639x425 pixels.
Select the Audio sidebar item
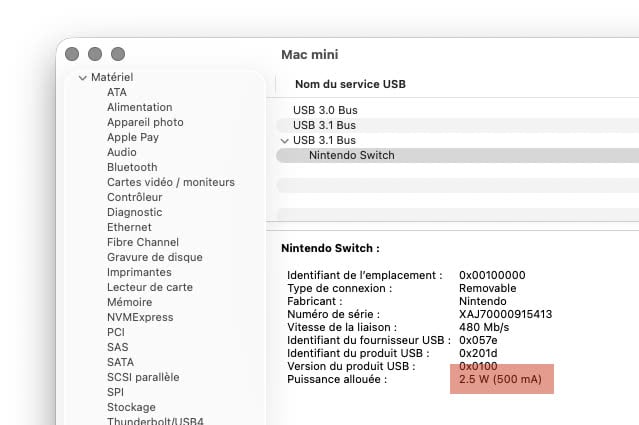[x=122, y=152]
